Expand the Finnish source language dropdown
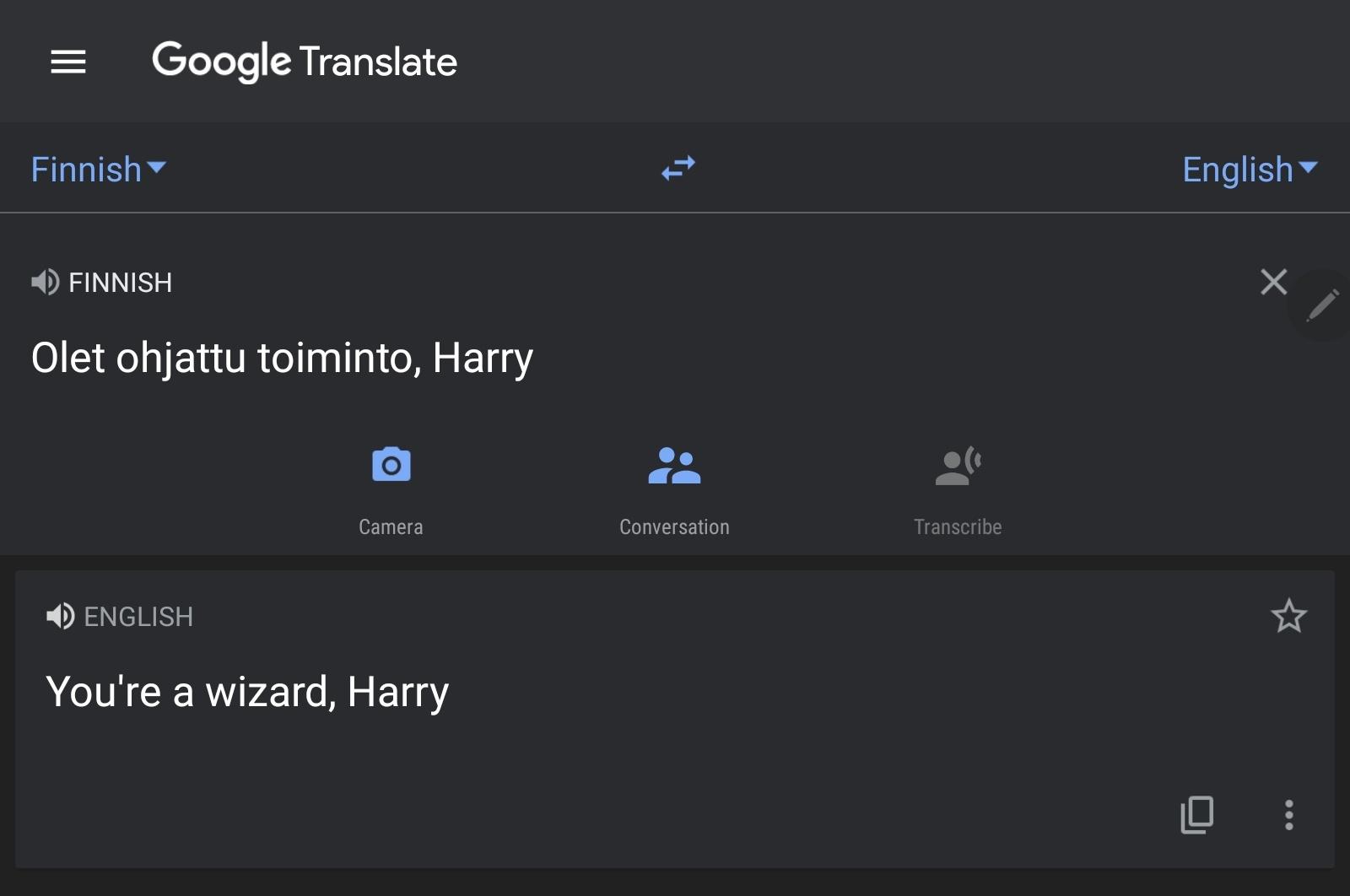The image size is (1350, 896). click(x=99, y=170)
